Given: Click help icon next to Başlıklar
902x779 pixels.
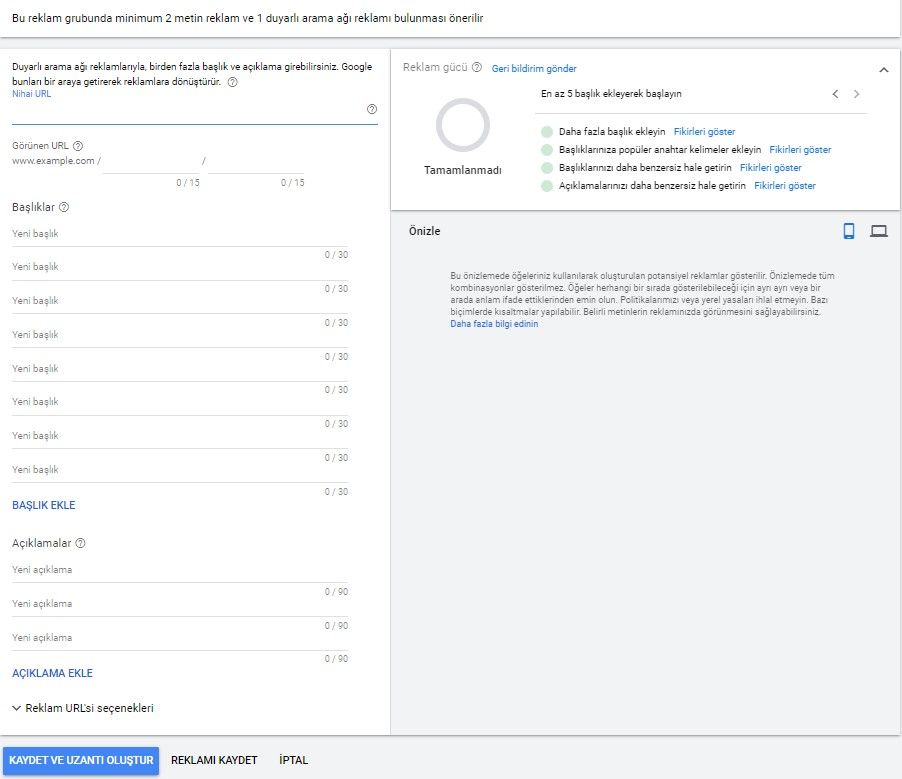Looking at the screenshot, I should [64, 207].
